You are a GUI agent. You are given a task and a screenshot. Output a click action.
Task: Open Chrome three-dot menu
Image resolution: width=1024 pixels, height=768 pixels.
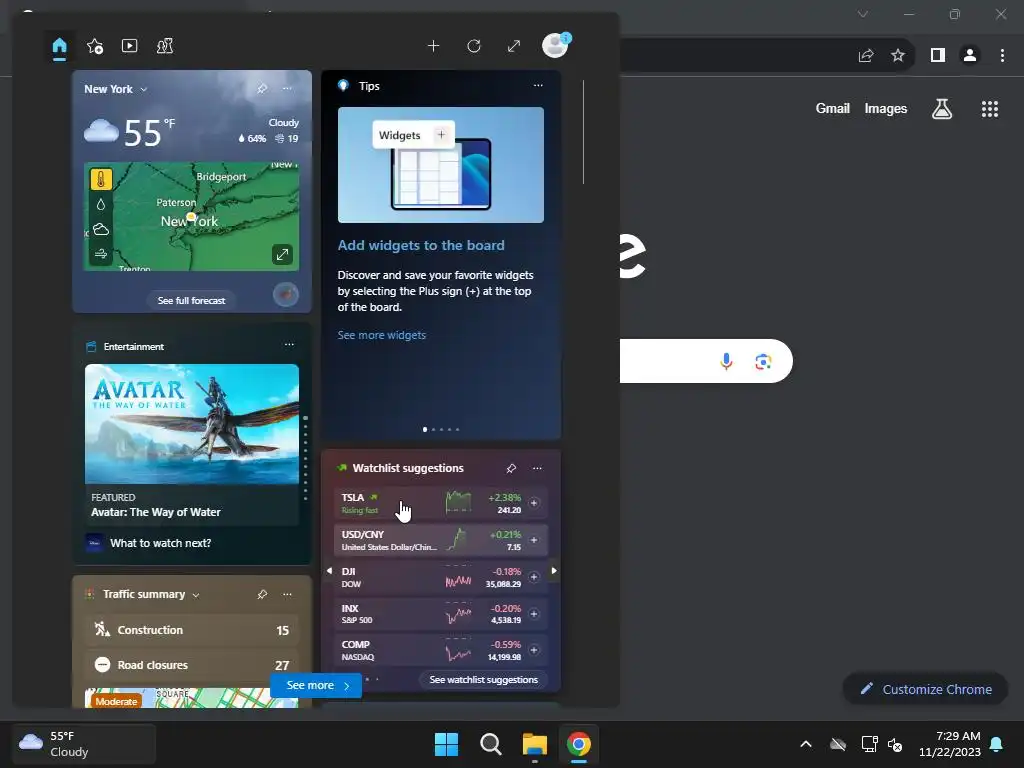click(x=1002, y=56)
